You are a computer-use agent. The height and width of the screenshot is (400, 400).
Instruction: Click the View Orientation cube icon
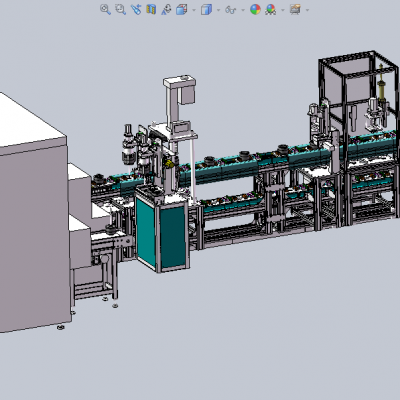tap(181, 9)
